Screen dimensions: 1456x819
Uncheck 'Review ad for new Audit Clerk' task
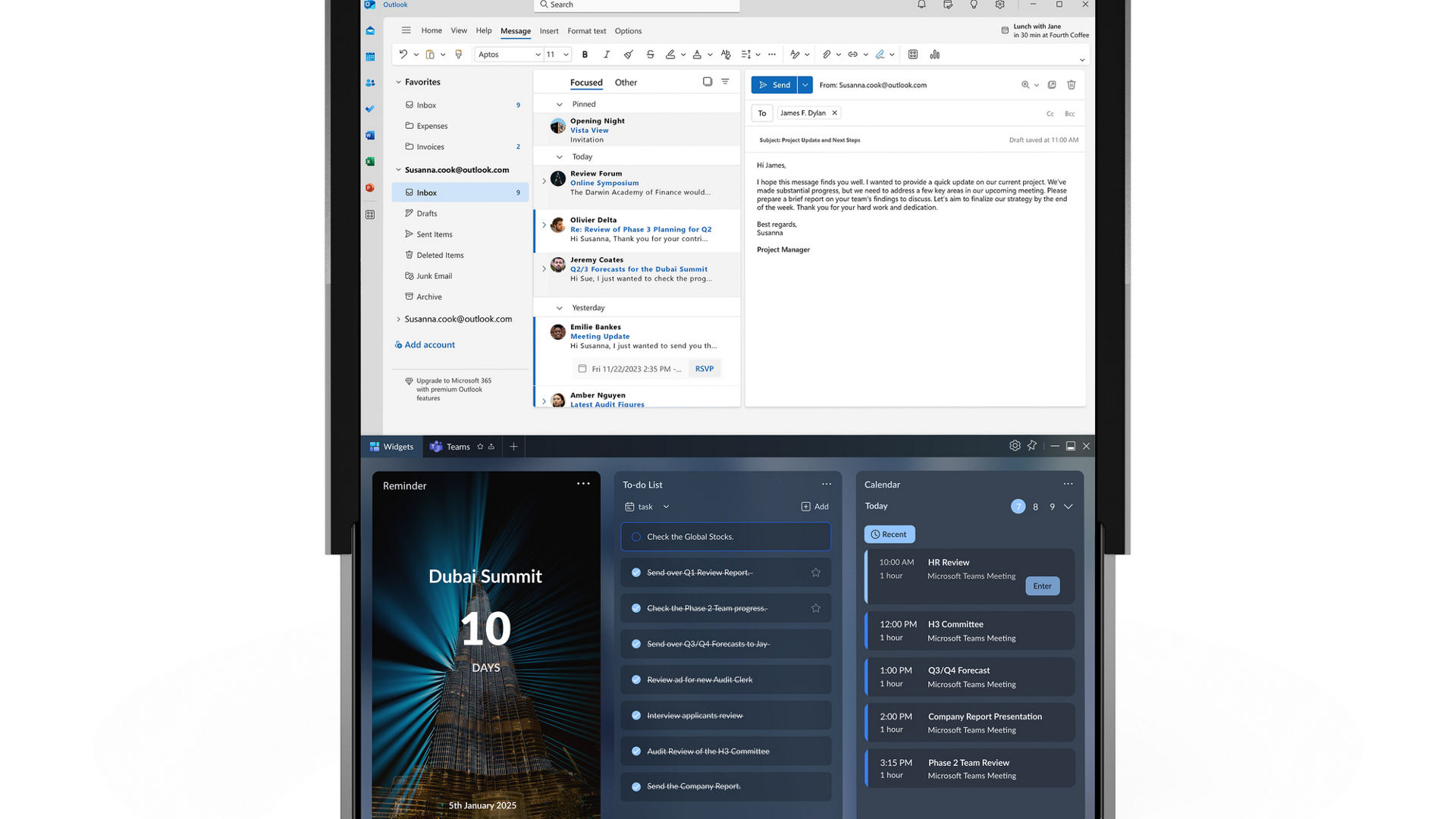[x=636, y=679]
